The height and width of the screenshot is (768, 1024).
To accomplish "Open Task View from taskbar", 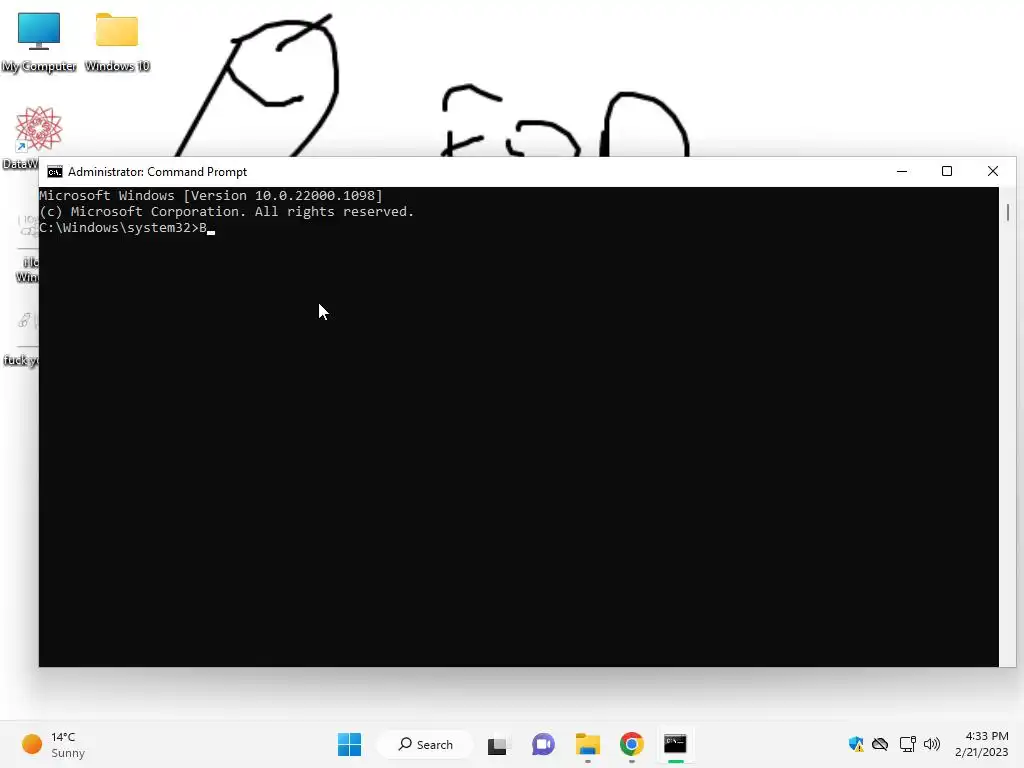I will tap(497, 744).
